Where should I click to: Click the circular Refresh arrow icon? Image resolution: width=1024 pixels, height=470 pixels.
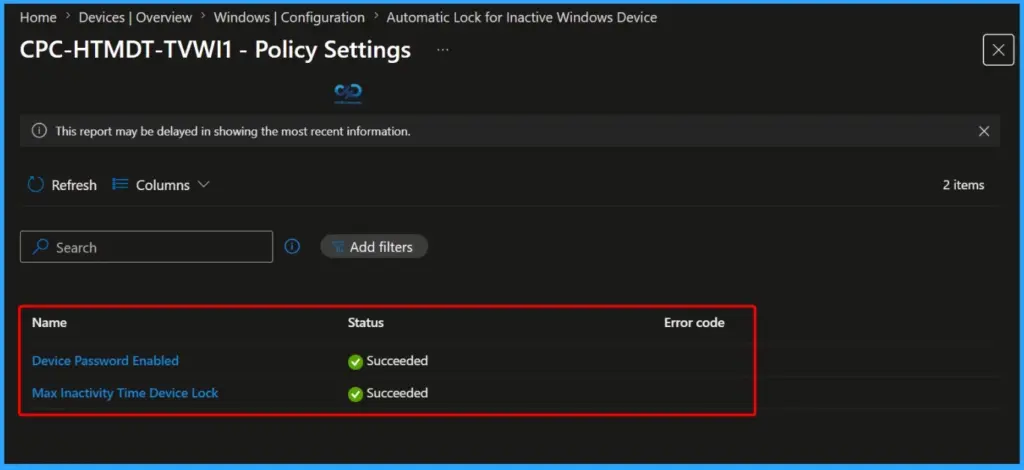tap(35, 185)
